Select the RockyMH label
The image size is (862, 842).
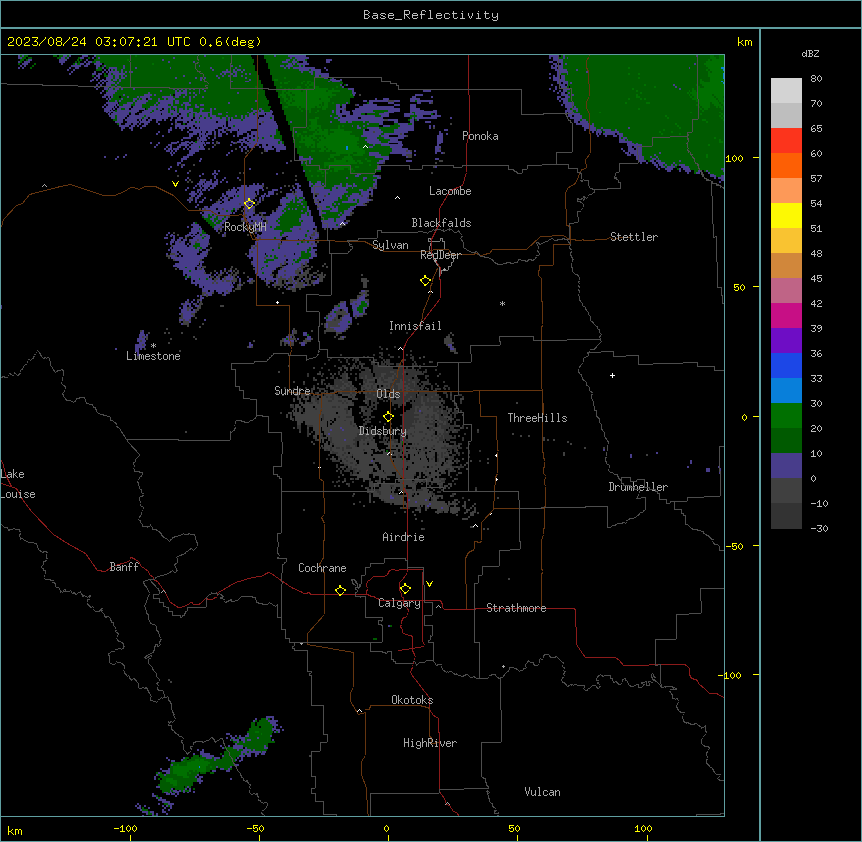pyautogui.click(x=245, y=227)
